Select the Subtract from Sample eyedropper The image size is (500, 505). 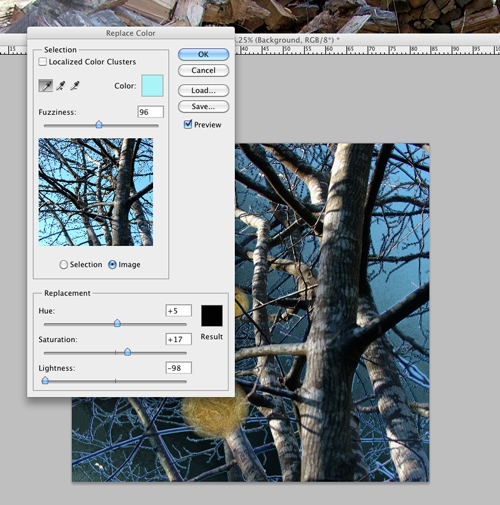[x=75, y=86]
